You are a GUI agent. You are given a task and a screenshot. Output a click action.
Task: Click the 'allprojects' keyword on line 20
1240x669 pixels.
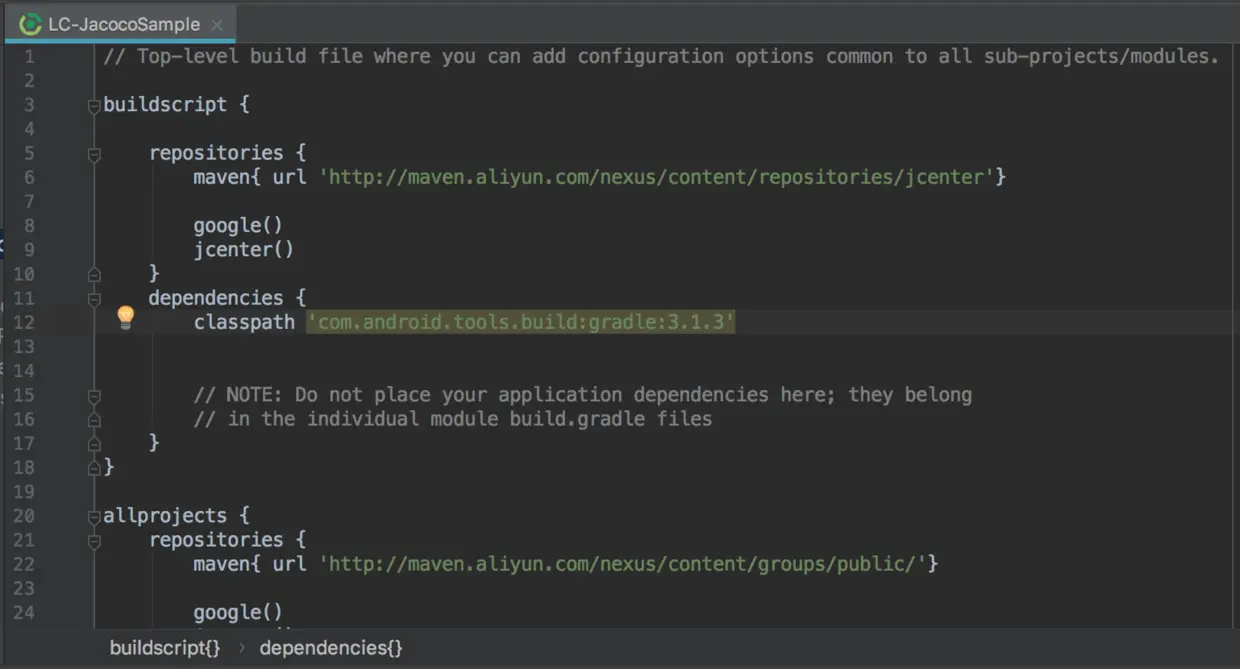pyautogui.click(x=165, y=516)
